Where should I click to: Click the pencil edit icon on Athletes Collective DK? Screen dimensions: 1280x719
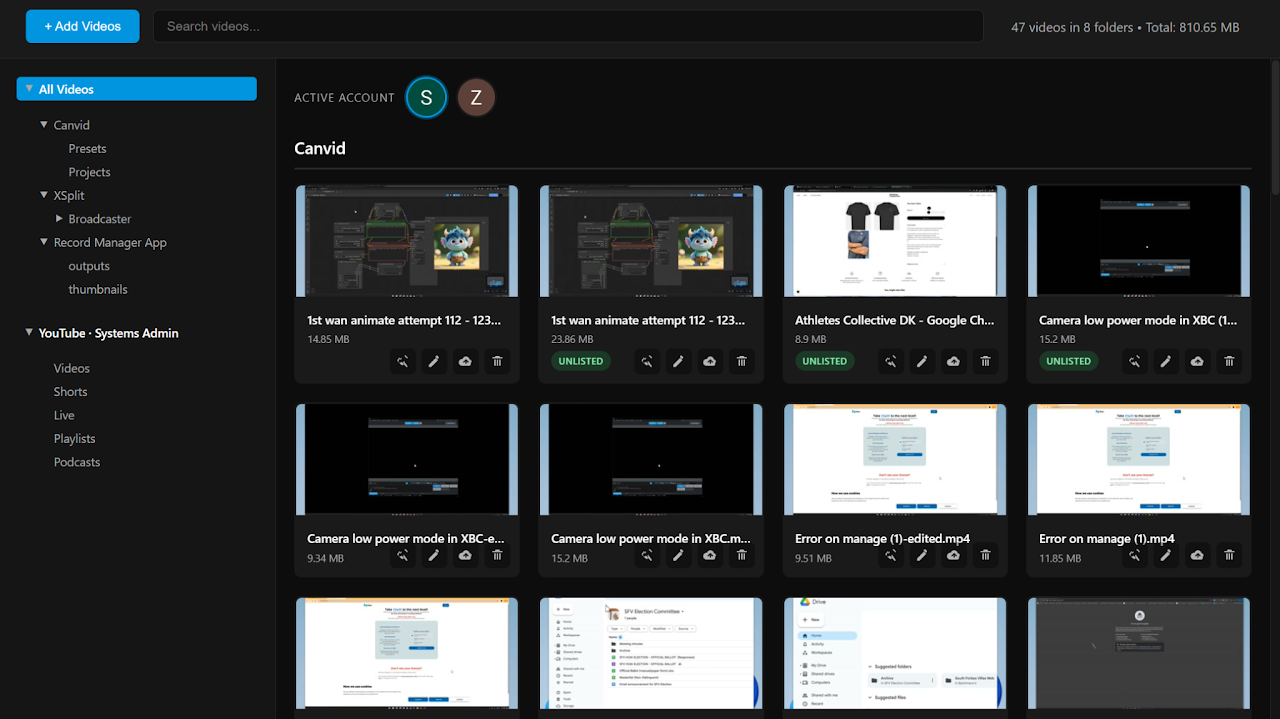pos(921,361)
